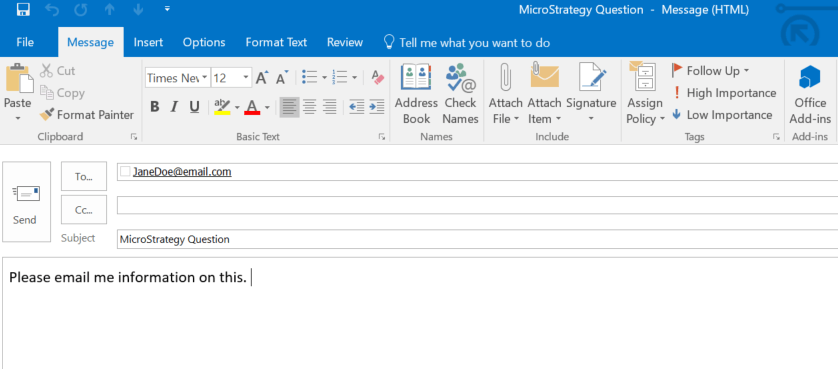This screenshot has height=369, width=838.
Task: Apply a bulleted list
Action: pos(309,77)
